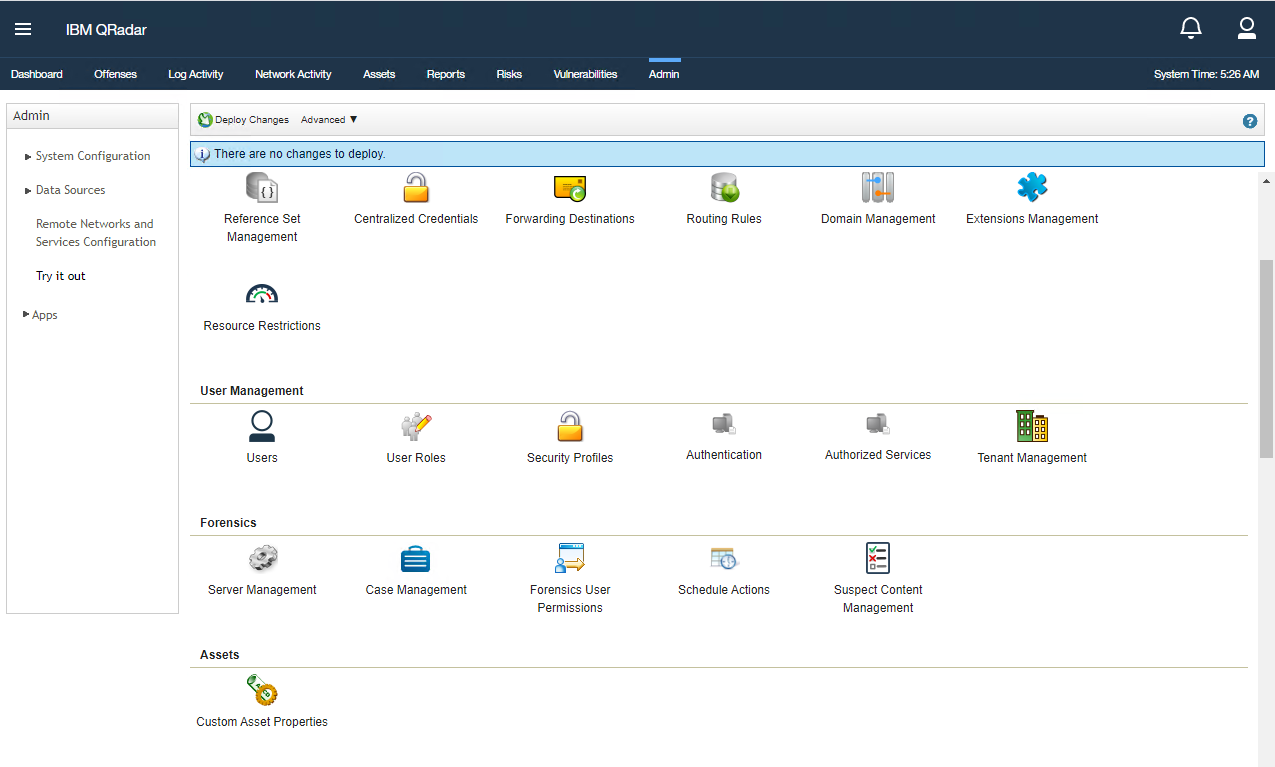The image size is (1275, 767).
Task: Open Domain Management icon
Action: (878, 187)
